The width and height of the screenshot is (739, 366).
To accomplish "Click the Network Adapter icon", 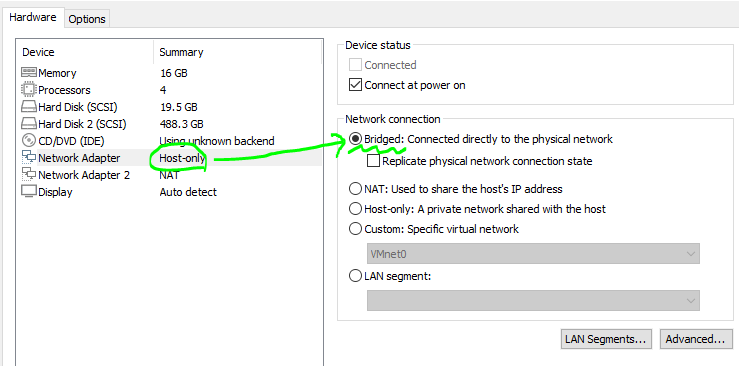I will (x=29, y=158).
